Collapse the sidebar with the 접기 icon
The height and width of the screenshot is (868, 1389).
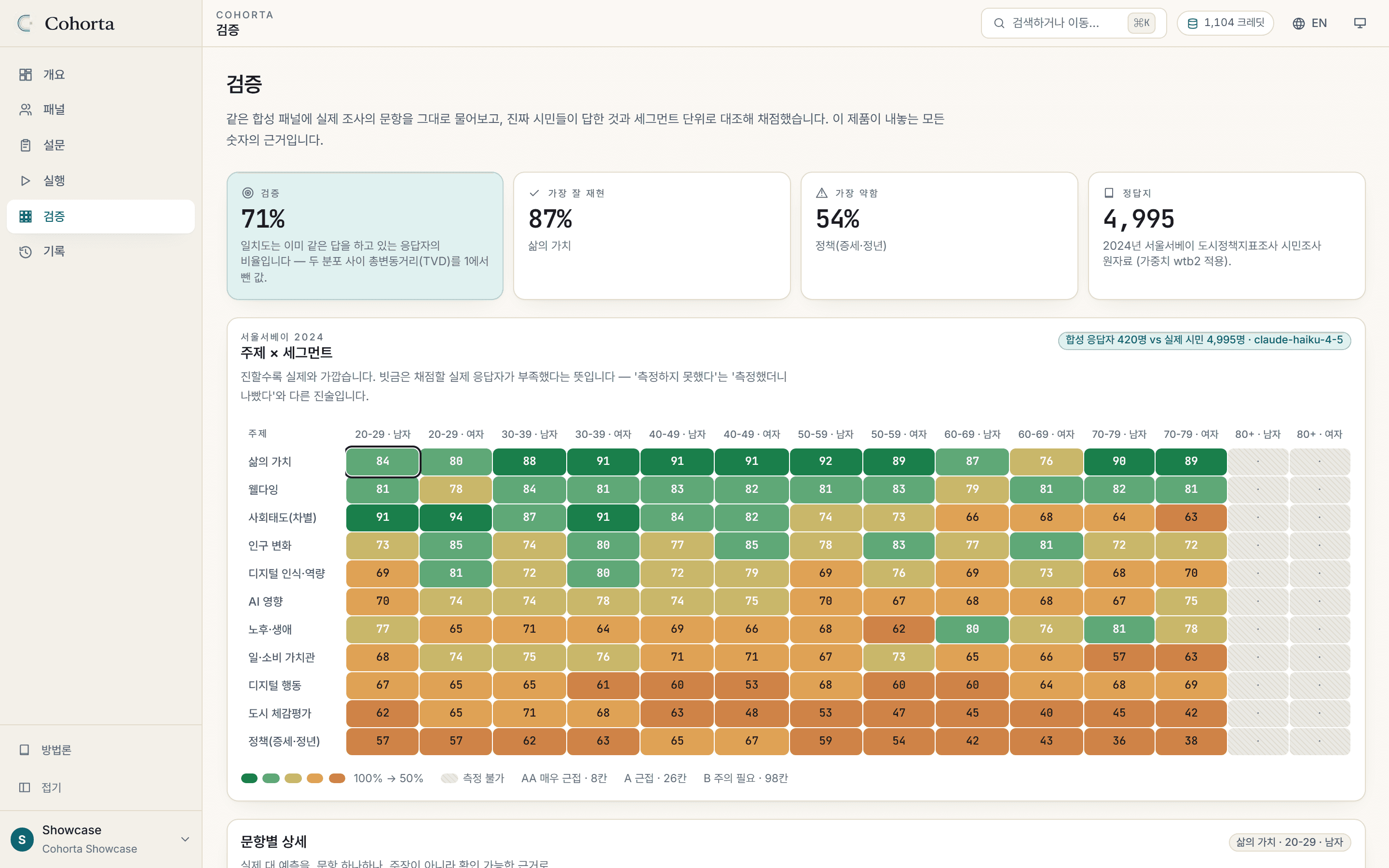tap(24, 787)
